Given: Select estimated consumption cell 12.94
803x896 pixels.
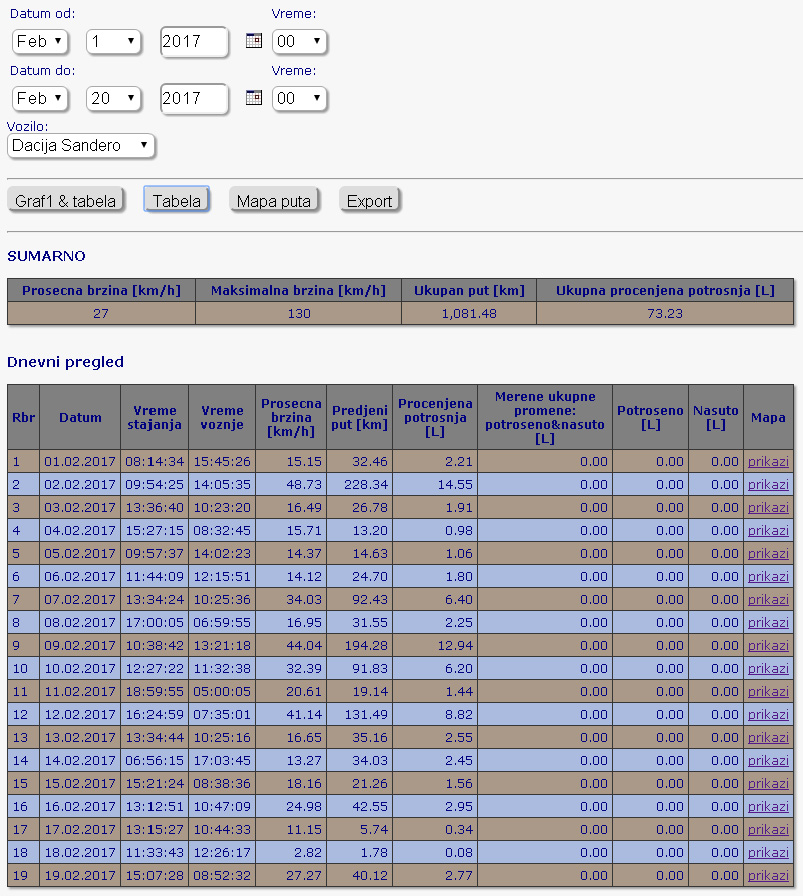Looking at the screenshot, I should click(x=435, y=646).
